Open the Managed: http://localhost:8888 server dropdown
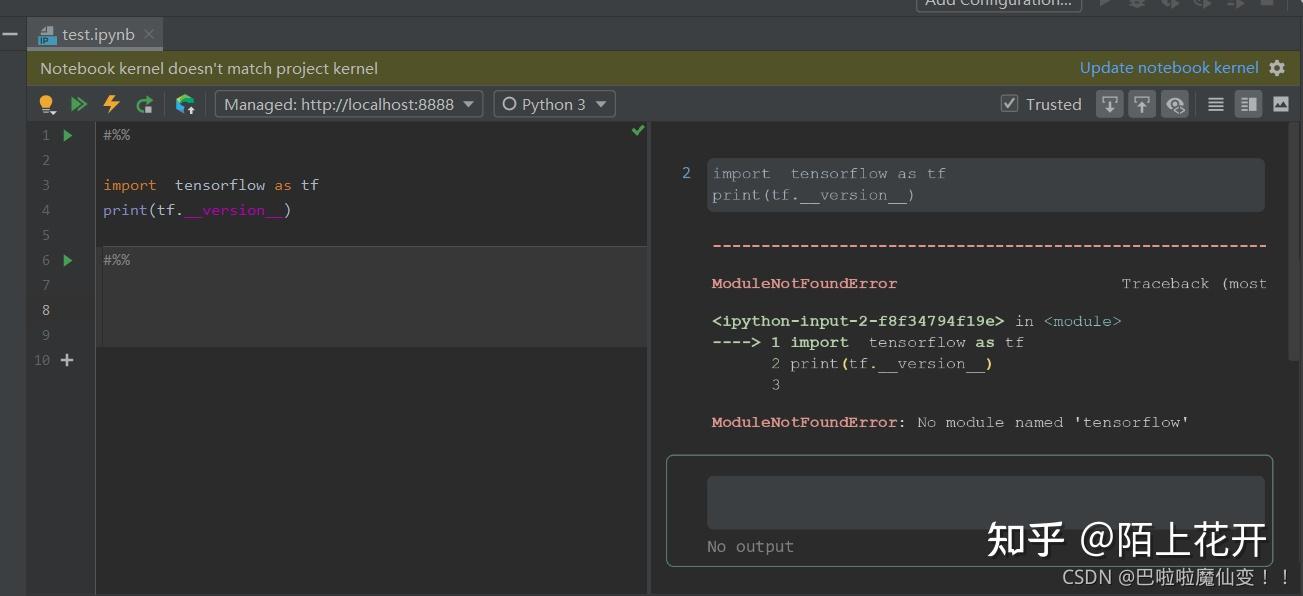 coord(348,103)
